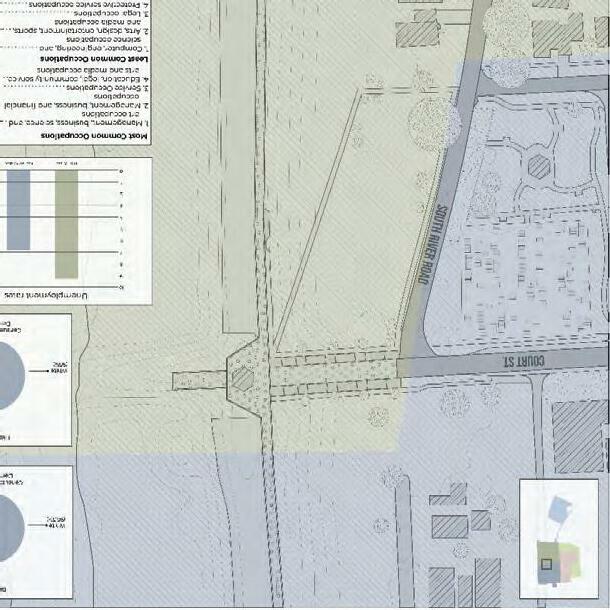Click the '4. Protective service occupations' line
This screenshot has height=610, width=610.
coord(89,5)
